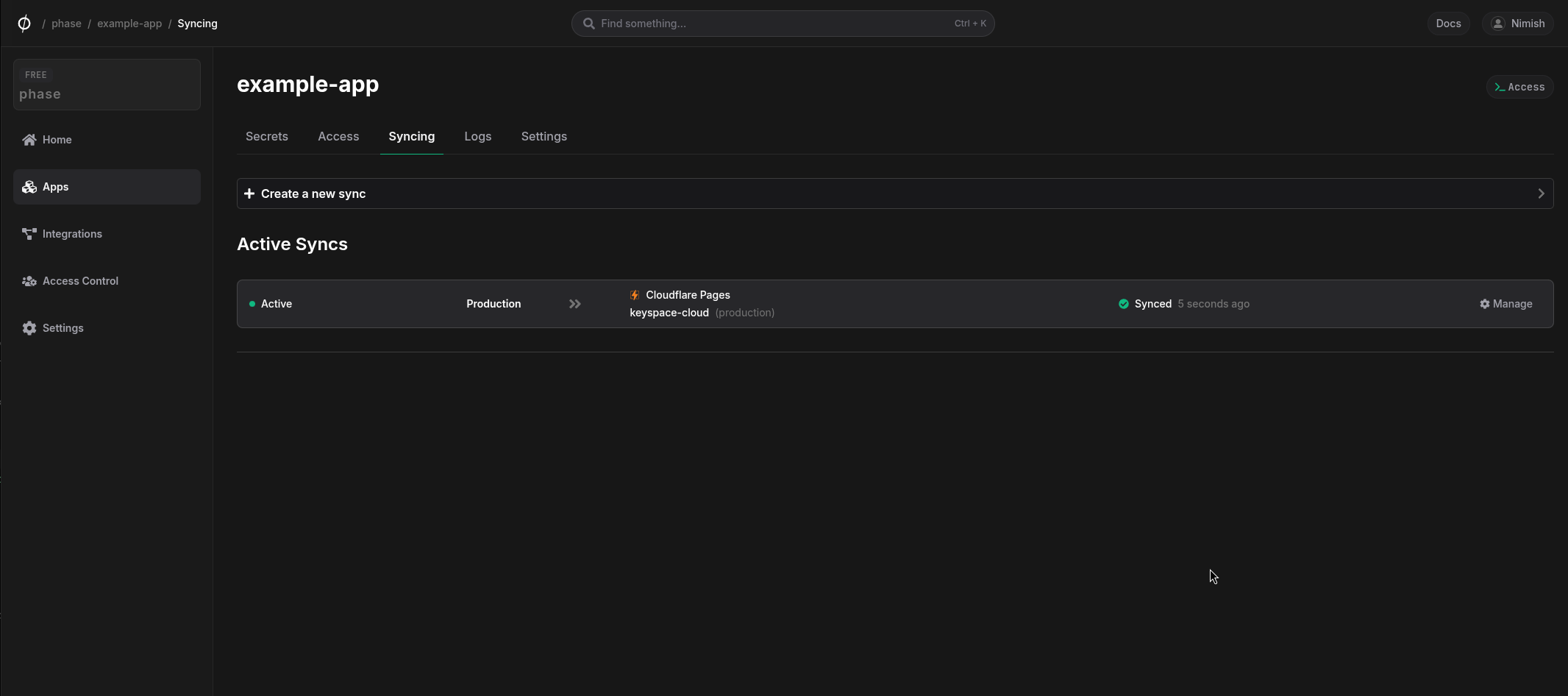Image resolution: width=1568 pixels, height=696 pixels.
Task: Select the Apps icon in the sidebar
Action: pos(29,187)
